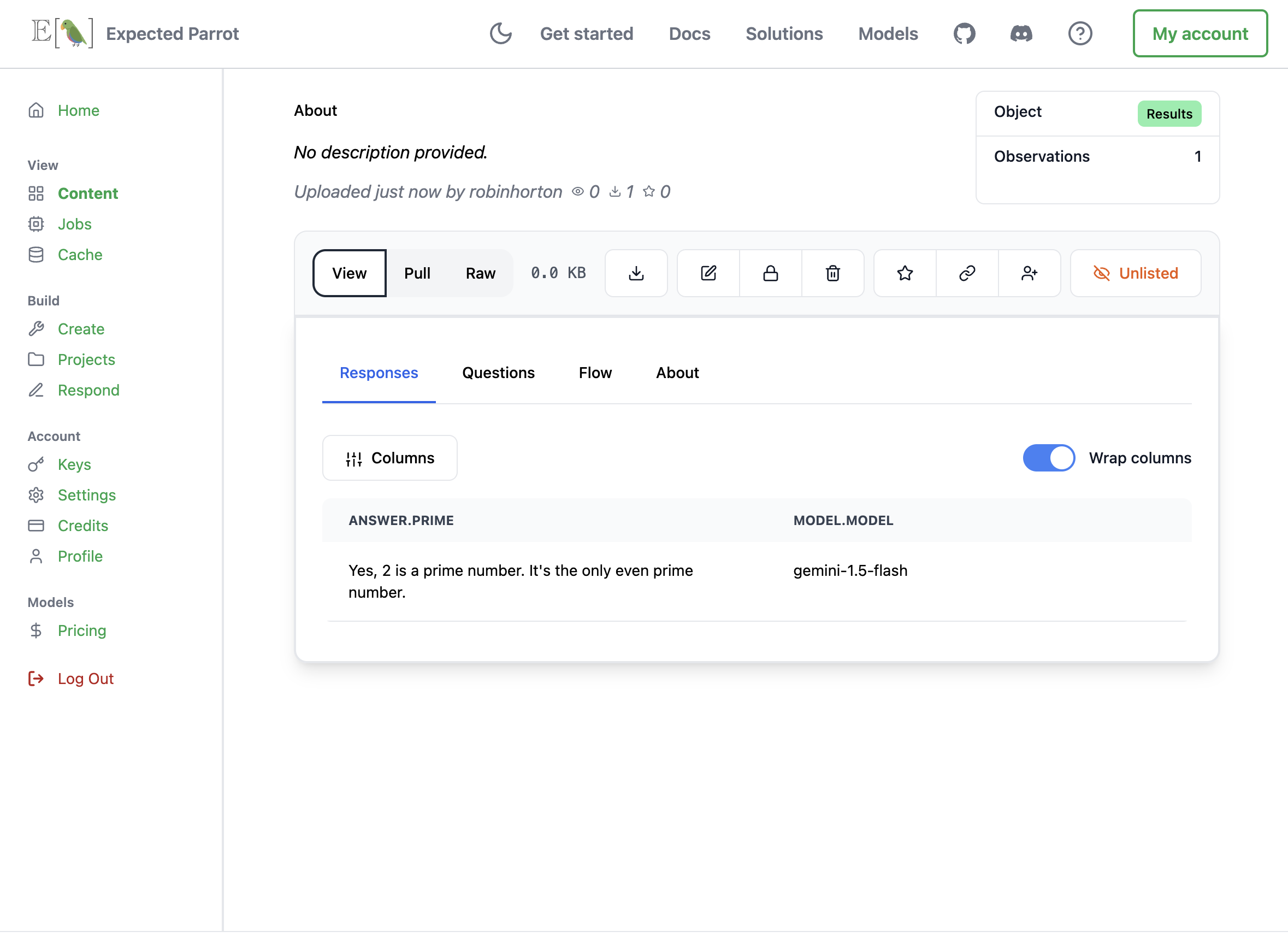
Task: Delete object with trash icon
Action: point(832,273)
